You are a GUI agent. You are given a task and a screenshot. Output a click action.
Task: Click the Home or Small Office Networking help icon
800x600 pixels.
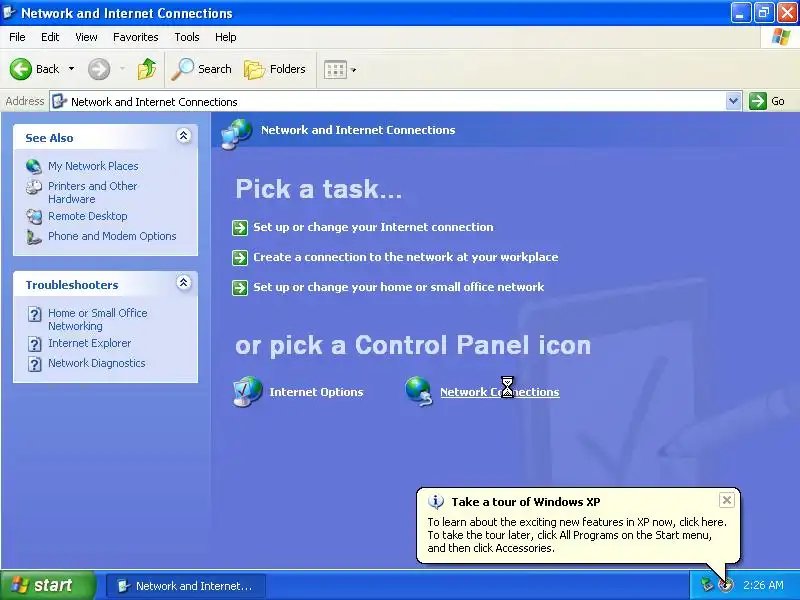[x=34, y=314]
